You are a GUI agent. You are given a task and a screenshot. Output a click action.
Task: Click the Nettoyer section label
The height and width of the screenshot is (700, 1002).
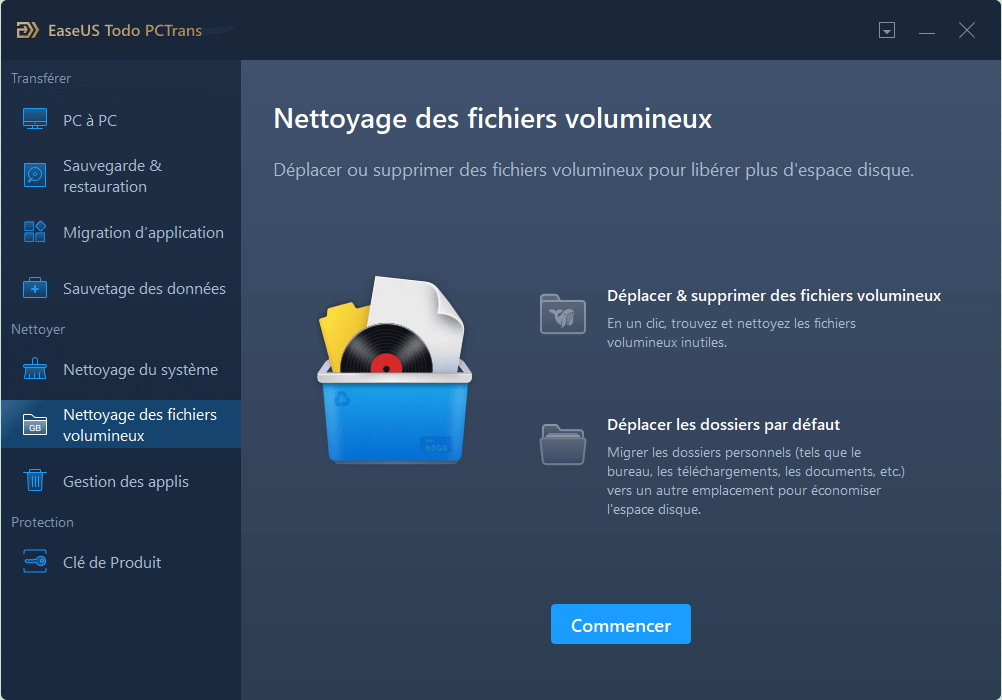pos(38,329)
